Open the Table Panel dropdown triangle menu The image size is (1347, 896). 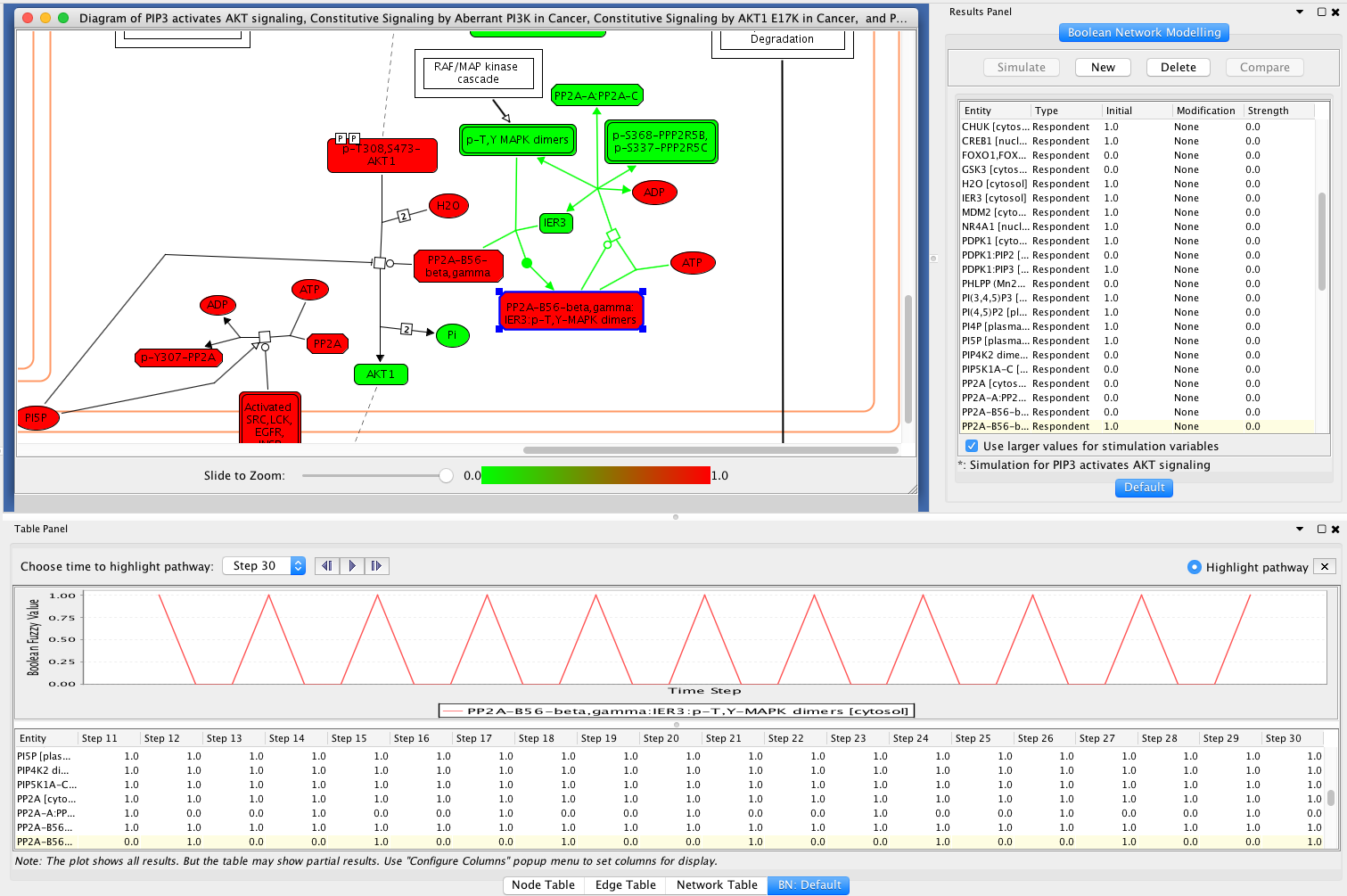pos(1300,529)
